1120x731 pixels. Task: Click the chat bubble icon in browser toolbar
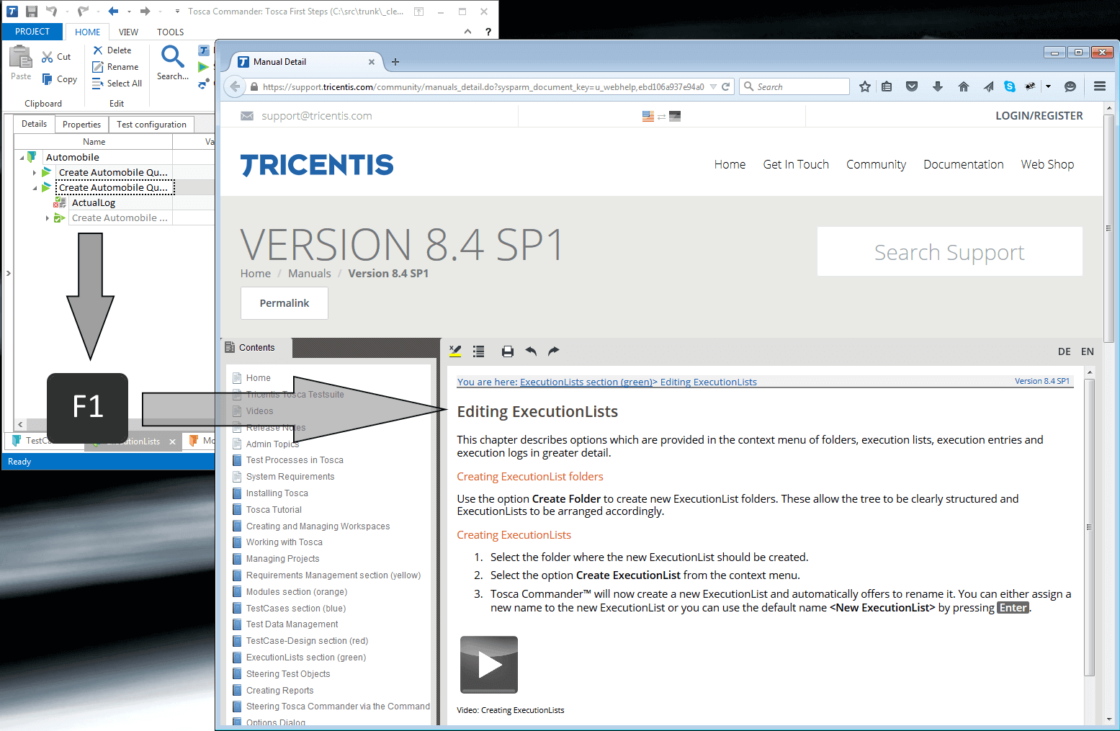(x=1070, y=87)
